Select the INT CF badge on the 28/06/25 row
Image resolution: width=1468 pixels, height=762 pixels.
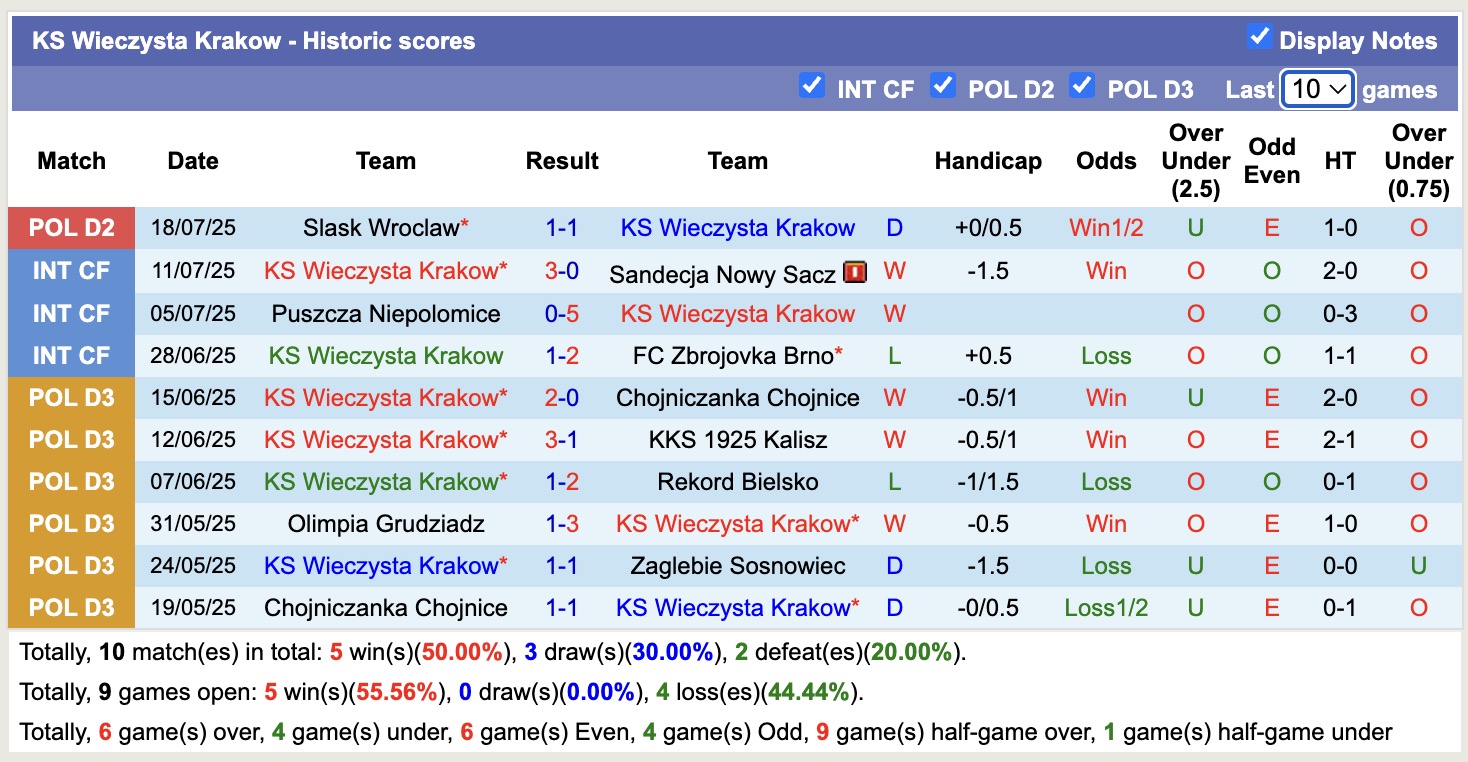(x=71, y=355)
